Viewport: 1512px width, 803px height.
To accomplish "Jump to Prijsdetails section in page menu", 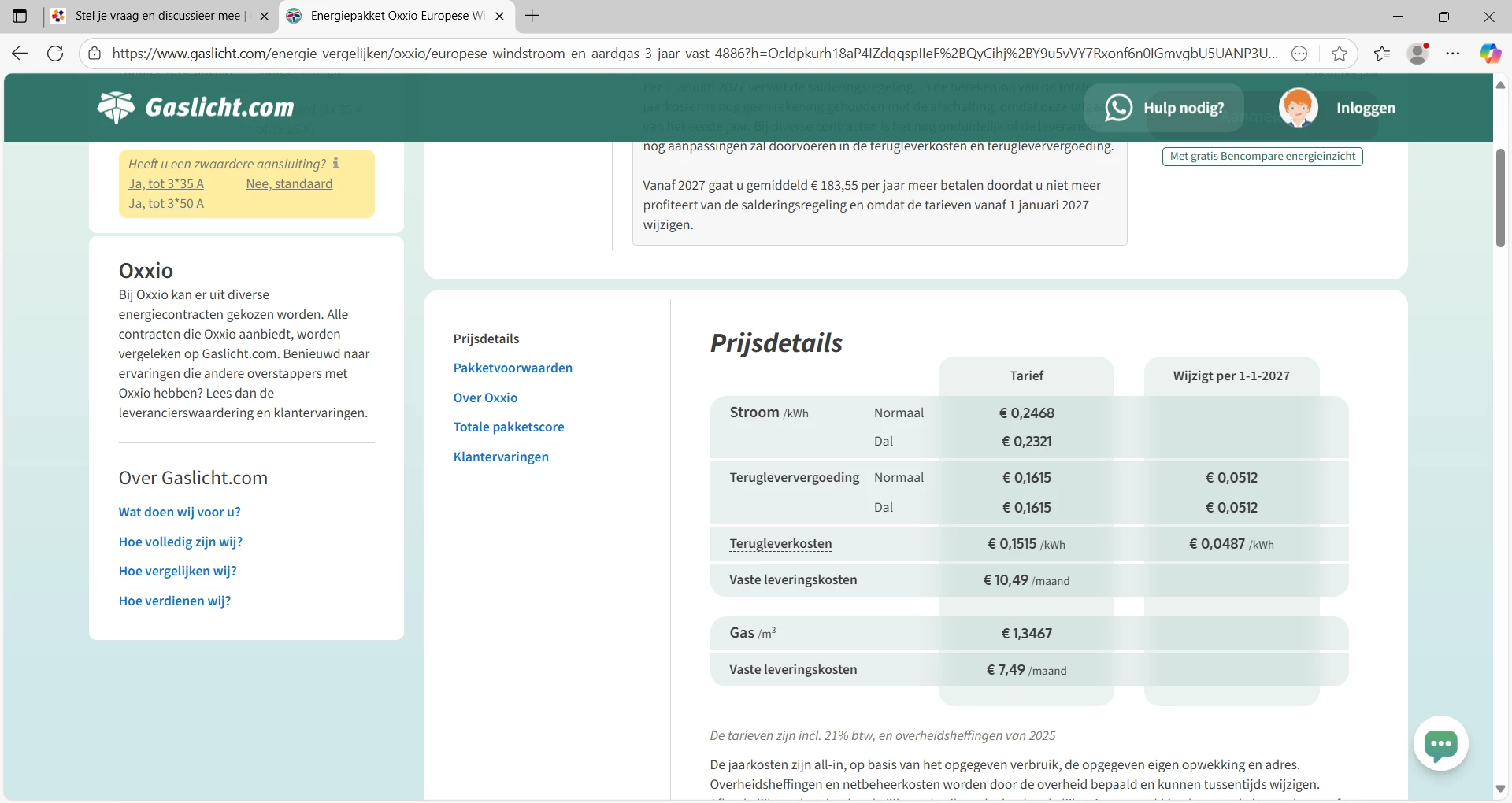I will (486, 339).
